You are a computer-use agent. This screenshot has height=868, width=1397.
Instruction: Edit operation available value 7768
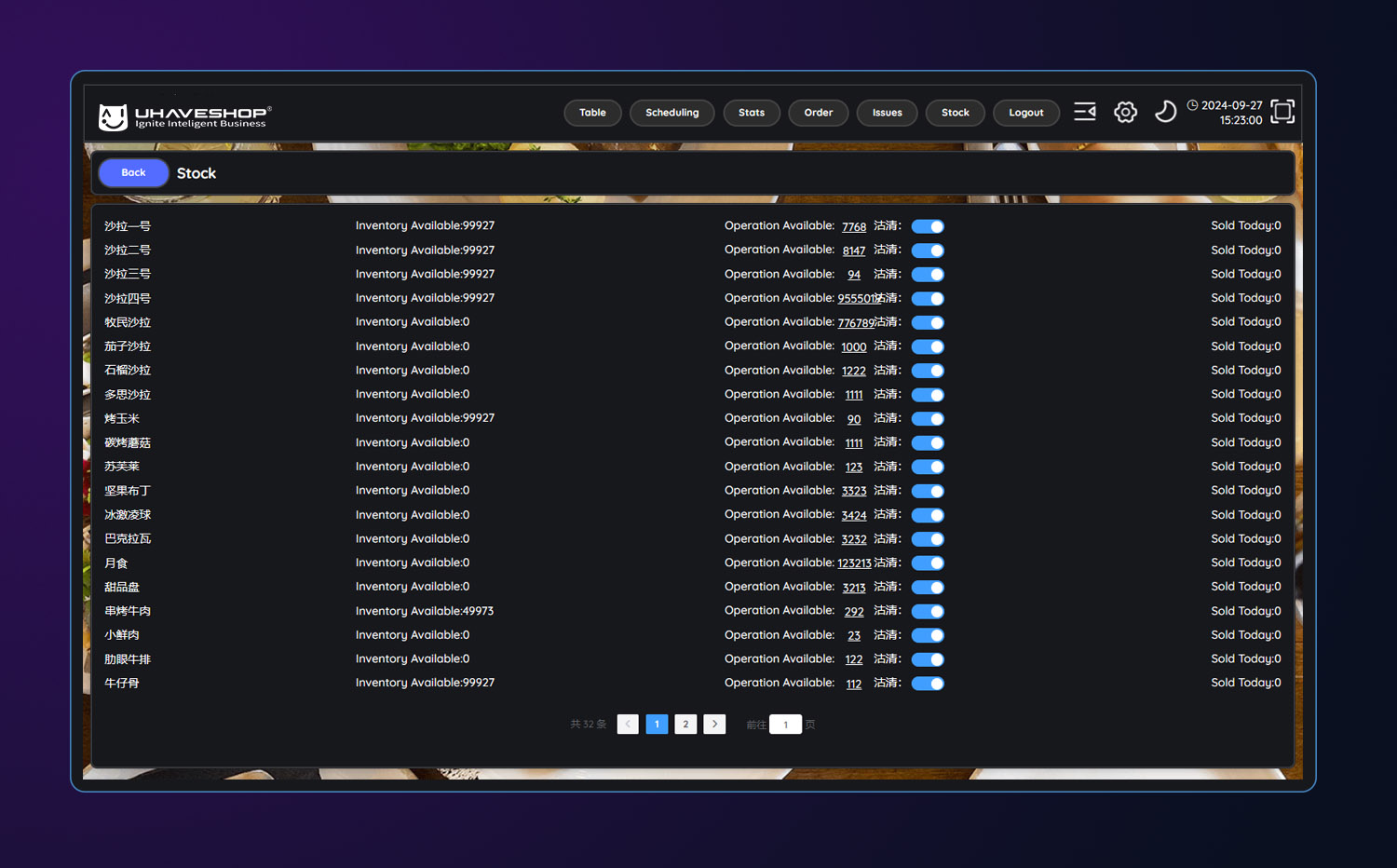click(x=854, y=227)
